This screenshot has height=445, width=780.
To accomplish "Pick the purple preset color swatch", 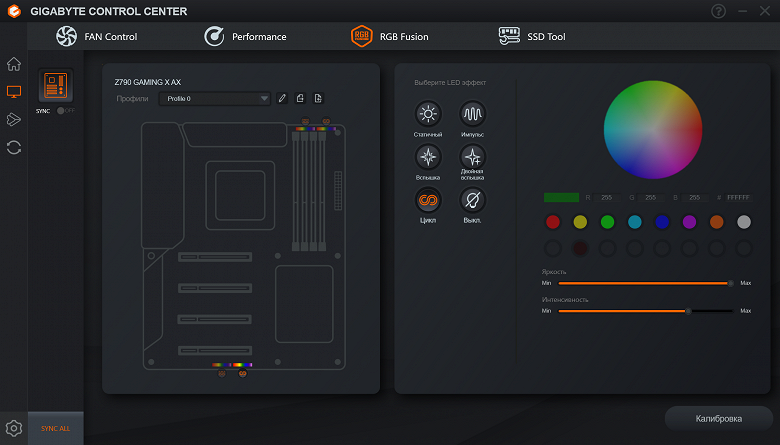I will pos(689,222).
